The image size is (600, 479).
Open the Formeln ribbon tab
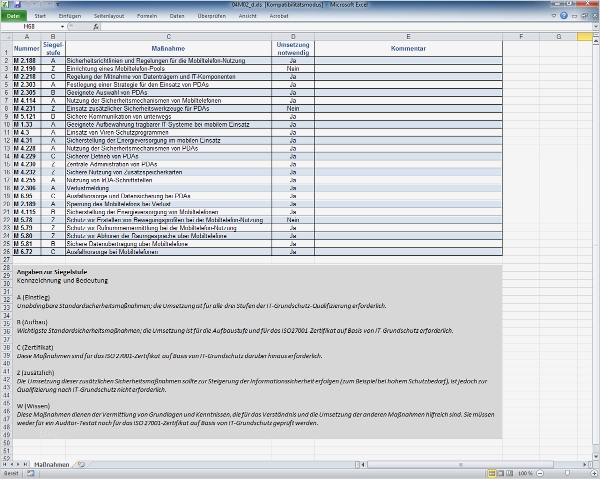coord(147,16)
